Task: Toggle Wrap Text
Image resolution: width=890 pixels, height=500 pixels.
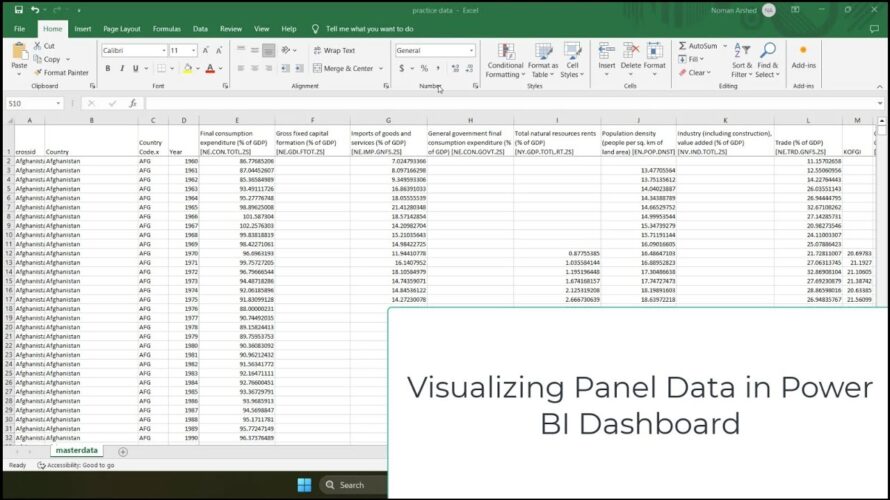Action: (334, 51)
